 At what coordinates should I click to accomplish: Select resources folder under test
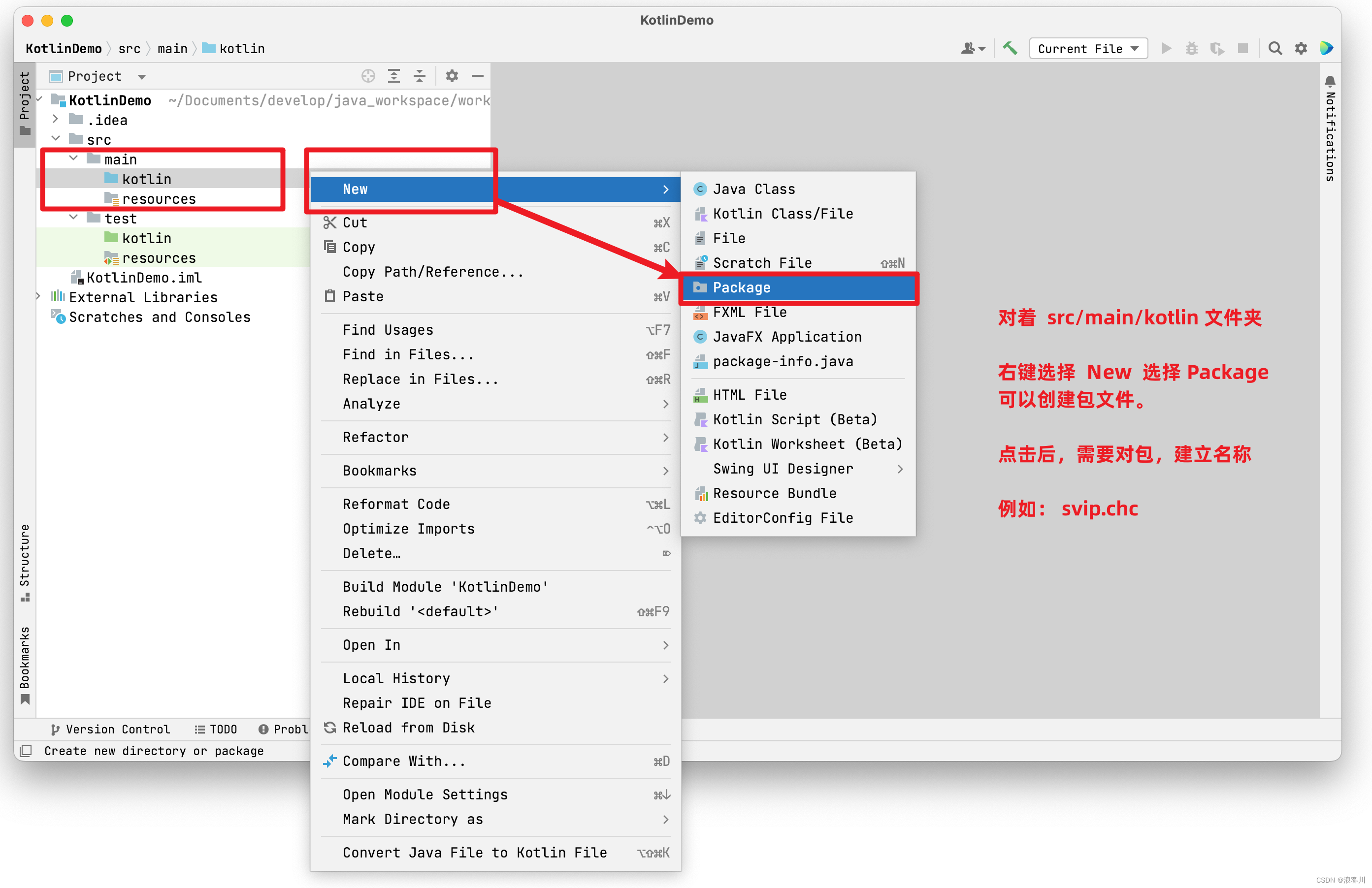coord(150,257)
